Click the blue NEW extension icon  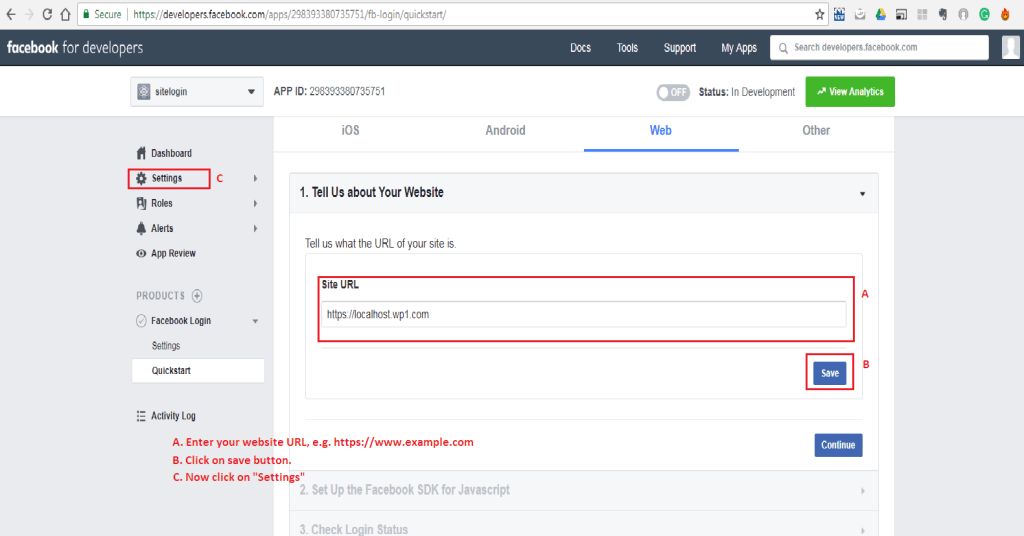pos(839,14)
